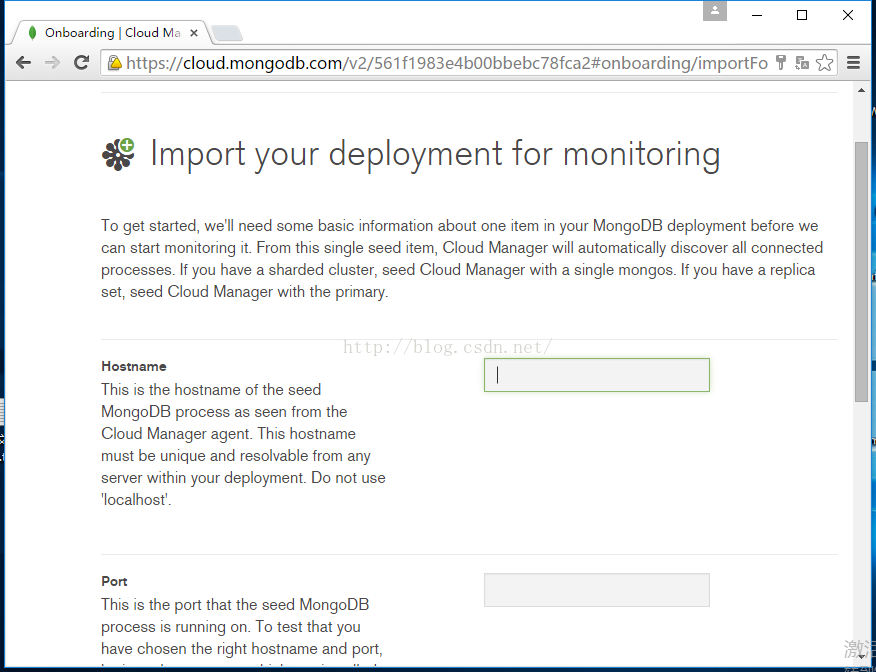This screenshot has height=672, width=876.
Task: Close the Onboarding tab
Action: [x=194, y=33]
